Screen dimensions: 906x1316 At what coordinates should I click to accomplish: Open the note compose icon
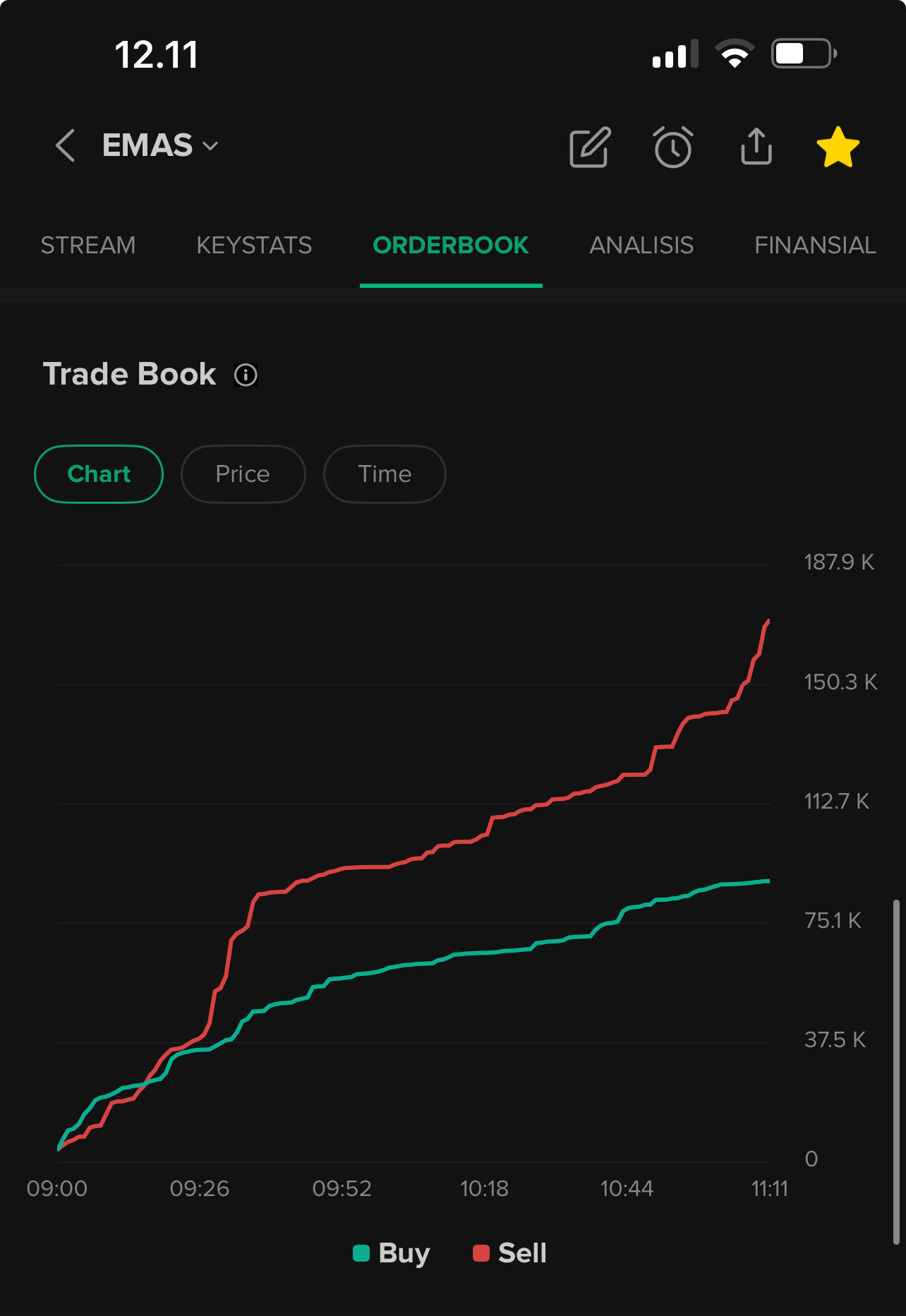(590, 147)
